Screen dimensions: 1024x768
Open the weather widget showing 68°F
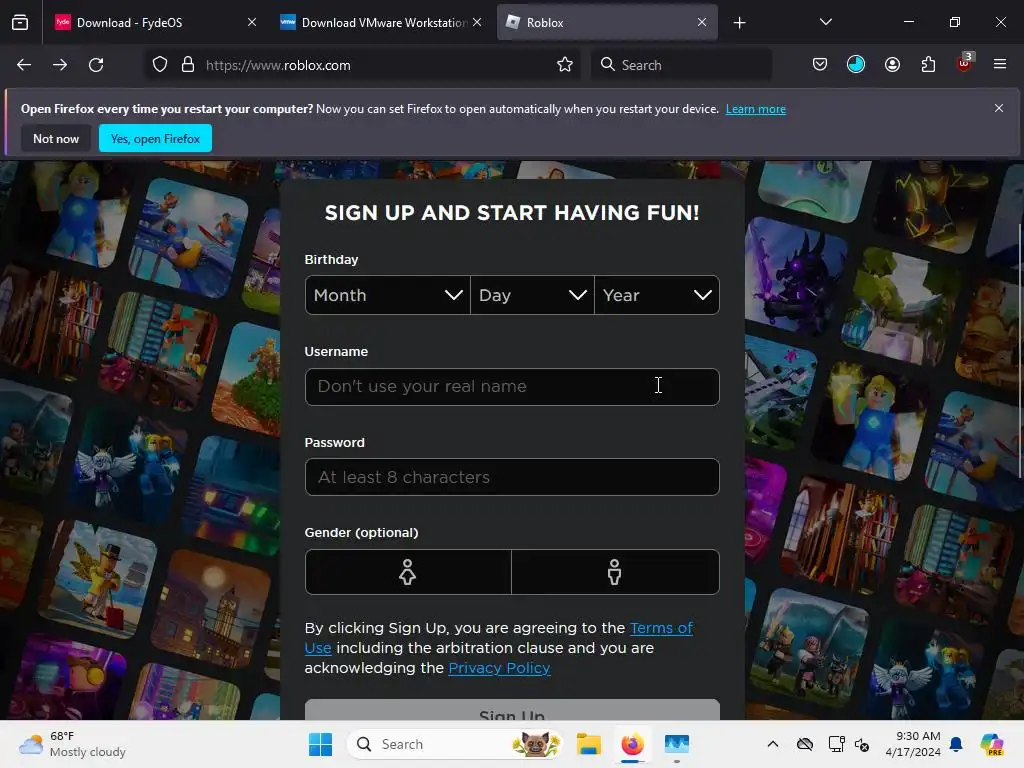72,744
